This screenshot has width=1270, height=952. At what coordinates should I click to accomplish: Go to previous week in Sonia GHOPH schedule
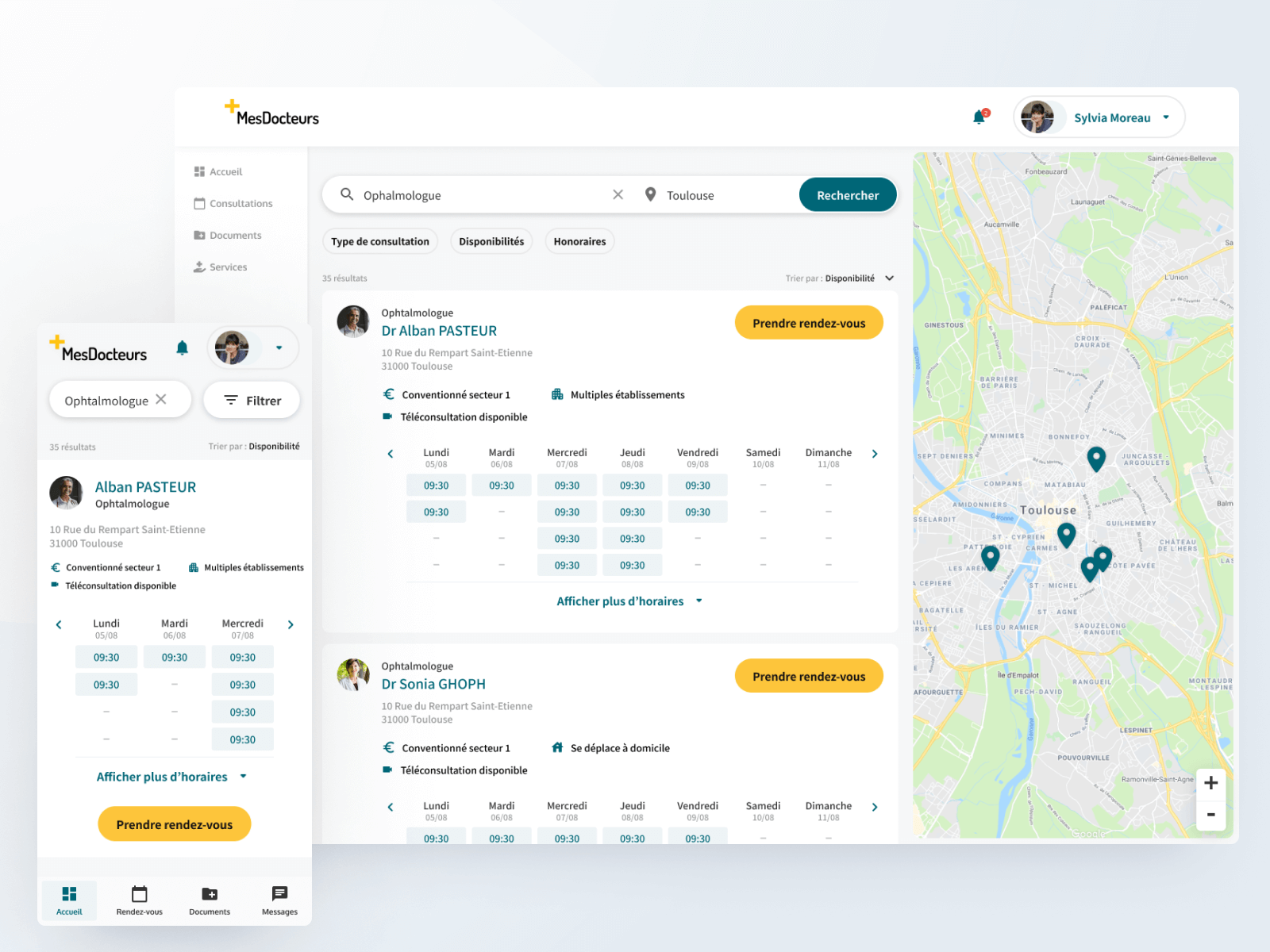point(390,807)
